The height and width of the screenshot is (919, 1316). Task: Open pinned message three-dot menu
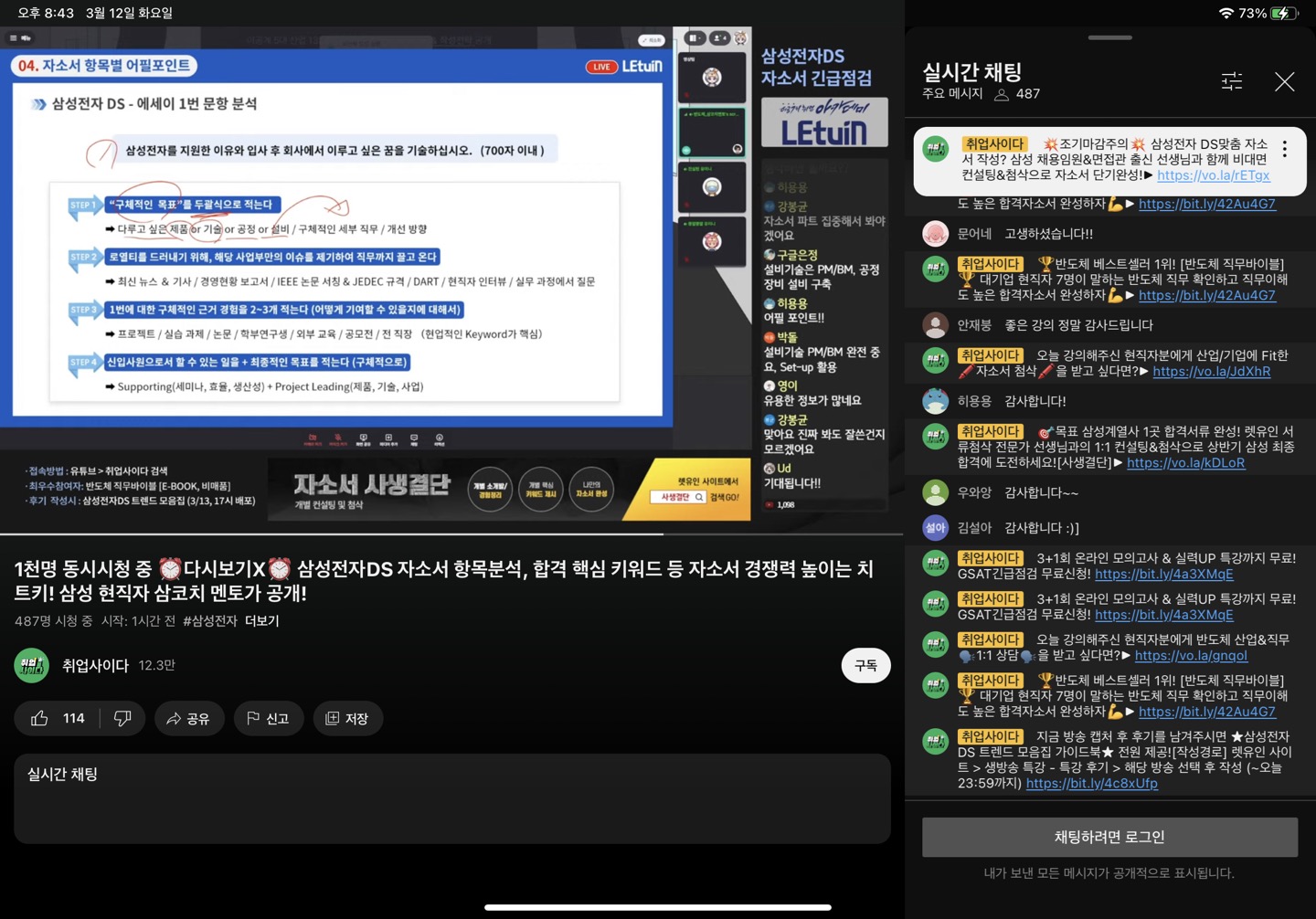click(1284, 150)
